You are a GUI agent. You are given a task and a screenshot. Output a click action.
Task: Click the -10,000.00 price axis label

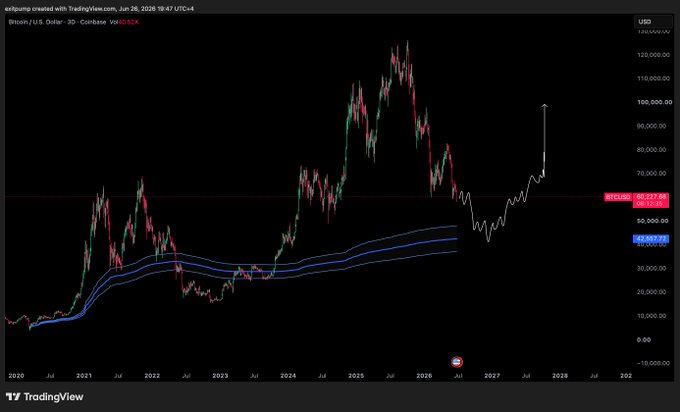[x=653, y=363]
